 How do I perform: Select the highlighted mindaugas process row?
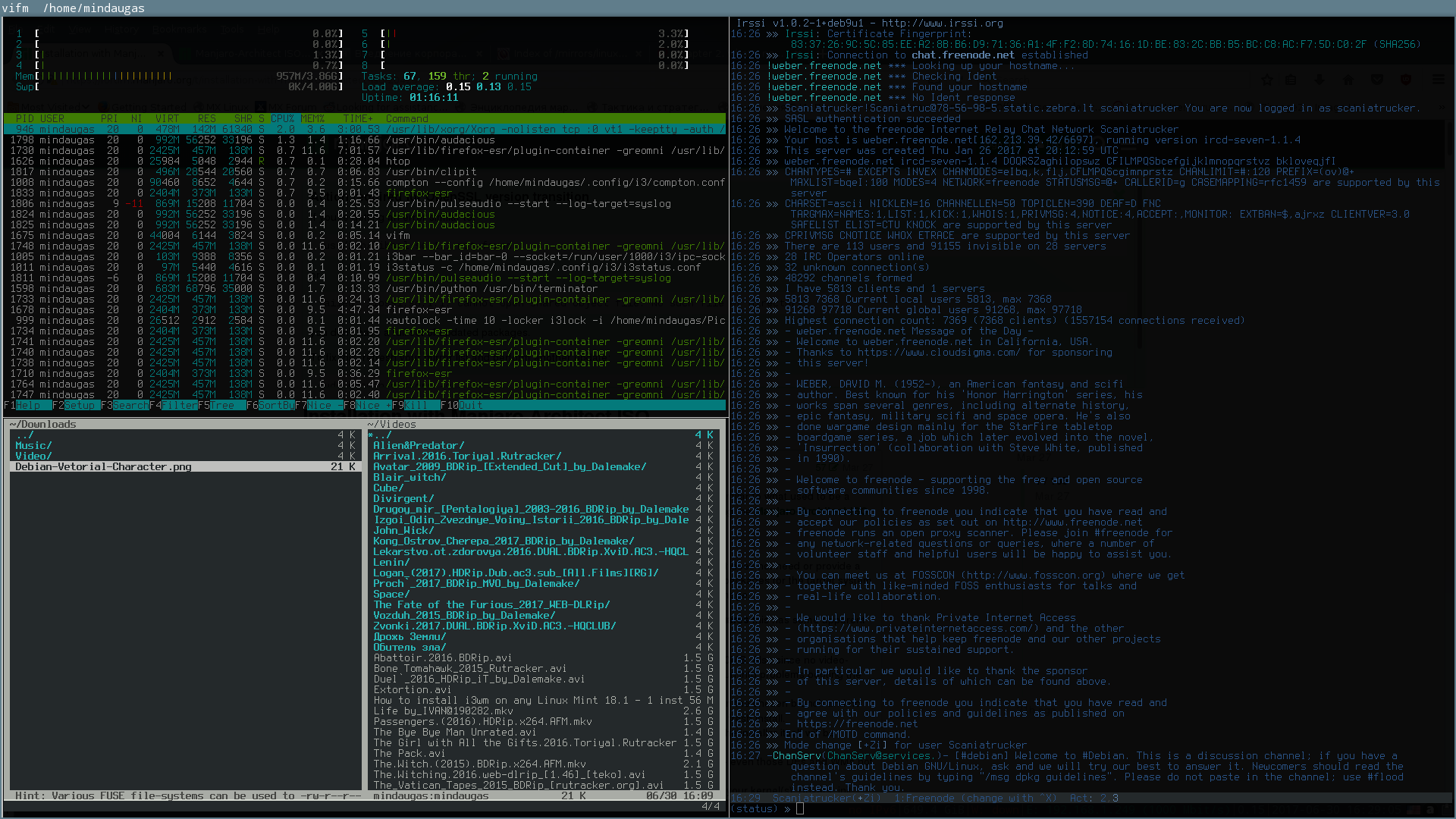click(x=365, y=129)
